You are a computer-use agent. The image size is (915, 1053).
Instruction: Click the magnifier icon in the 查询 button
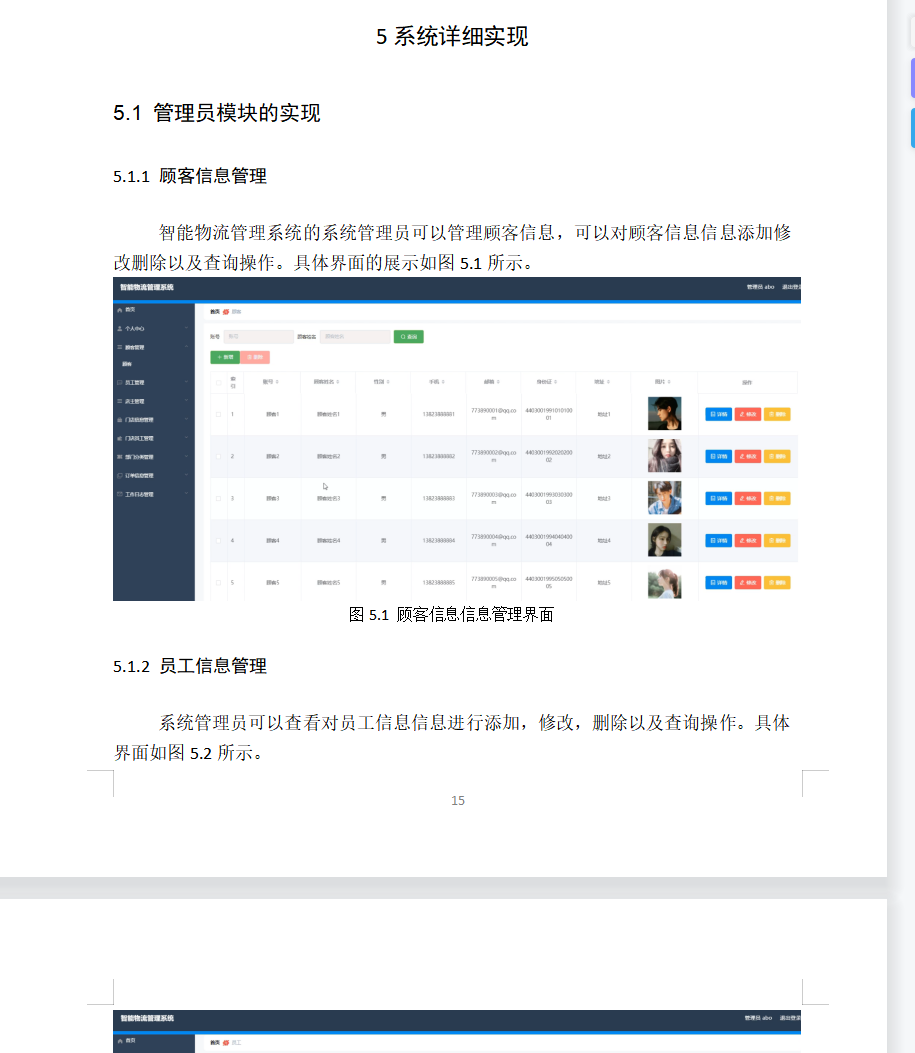click(x=402, y=336)
